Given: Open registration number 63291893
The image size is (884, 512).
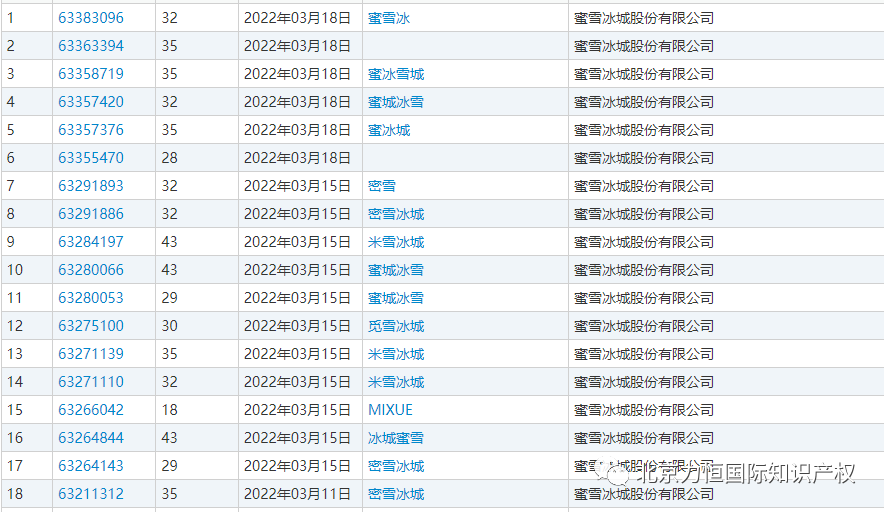Looking at the screenshot, I should [x=91, y=186].
